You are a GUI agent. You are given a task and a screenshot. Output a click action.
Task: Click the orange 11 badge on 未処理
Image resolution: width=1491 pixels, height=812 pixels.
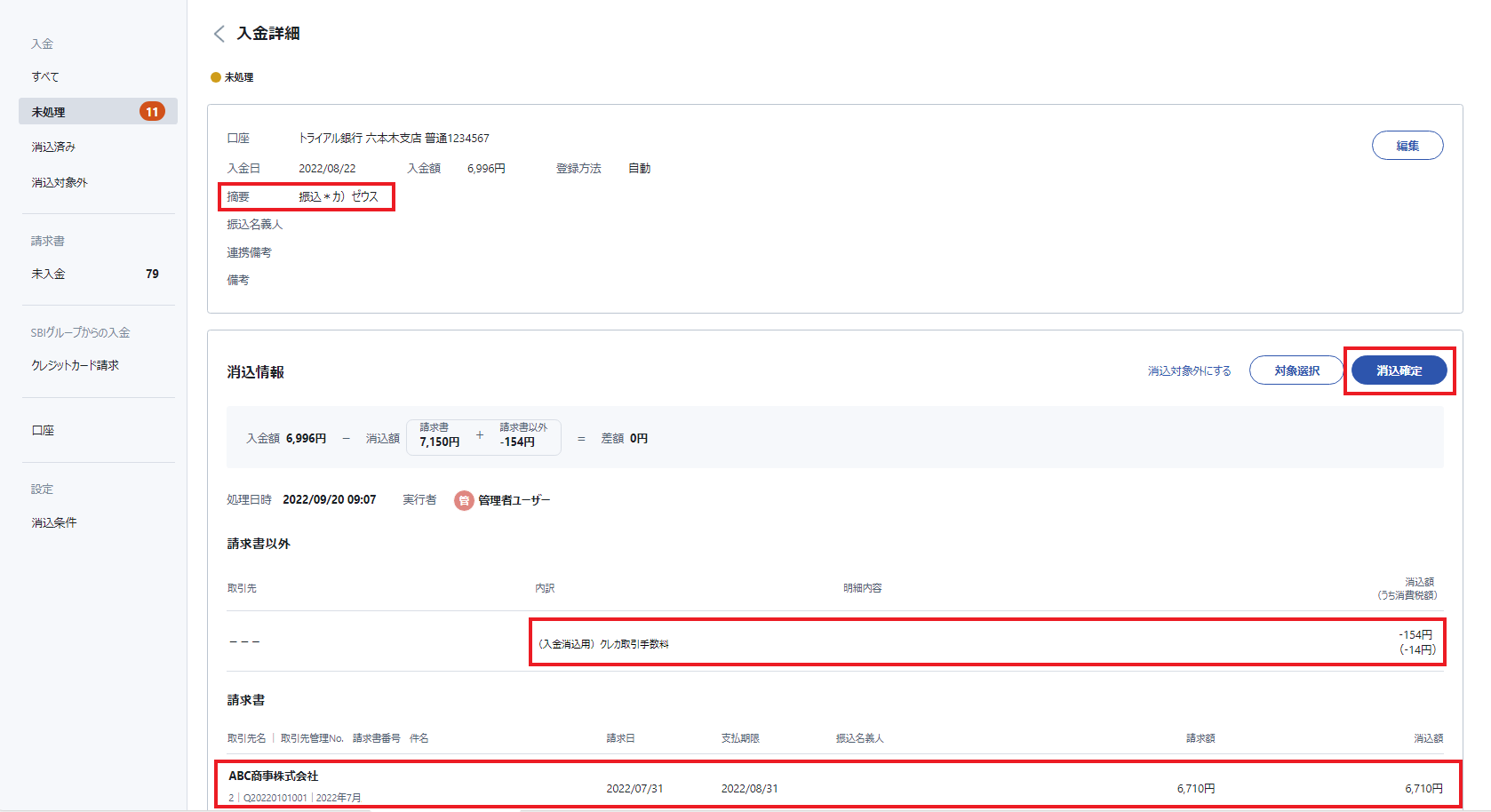click(152, 112)
